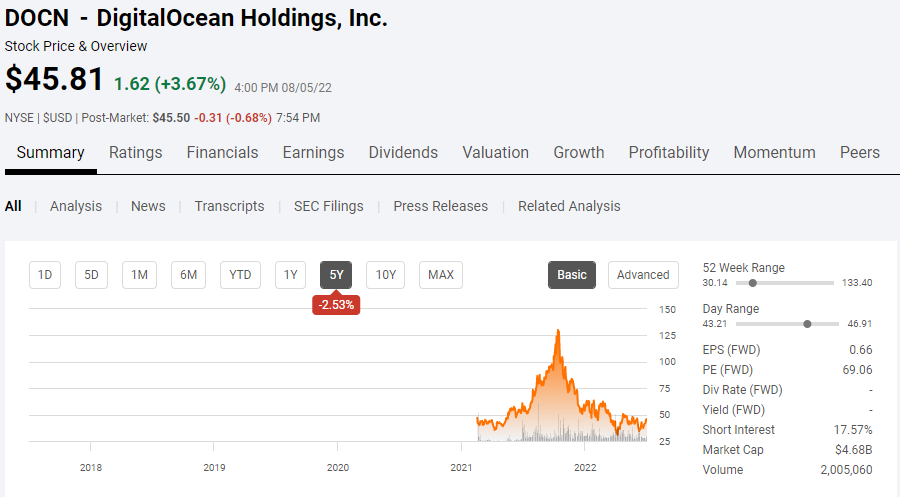Screen dimensions: 900x497
Task: Select the 6M chart range
Action: [x=188, y=275]
